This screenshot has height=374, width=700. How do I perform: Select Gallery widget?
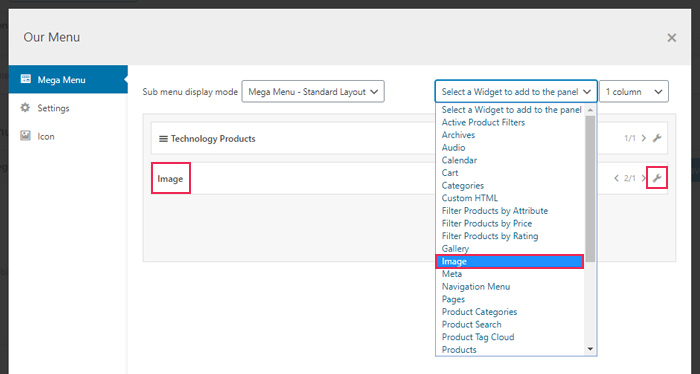coord(511,249)
